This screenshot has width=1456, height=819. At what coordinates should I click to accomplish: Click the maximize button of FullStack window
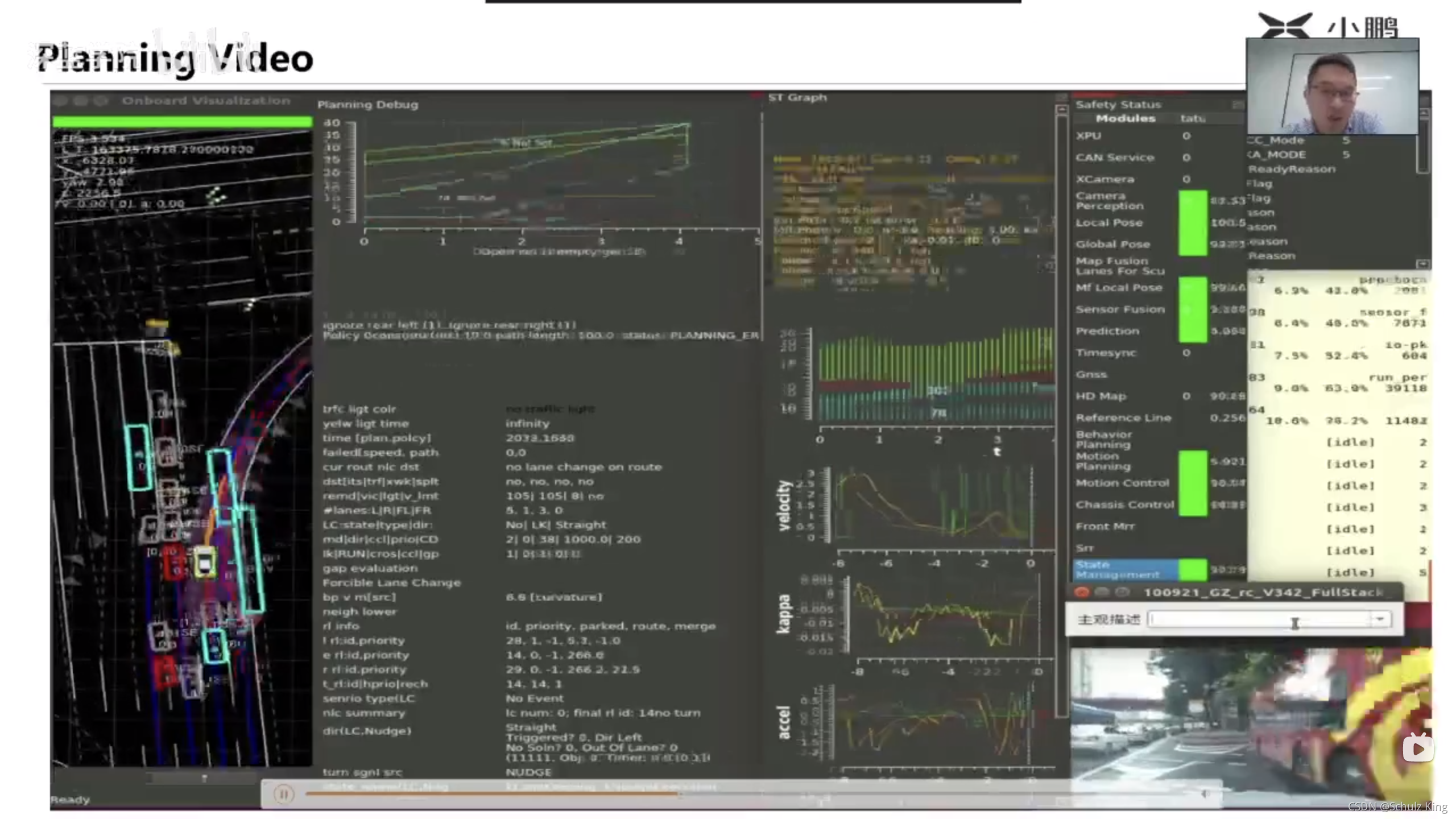tap(1122, 593)
